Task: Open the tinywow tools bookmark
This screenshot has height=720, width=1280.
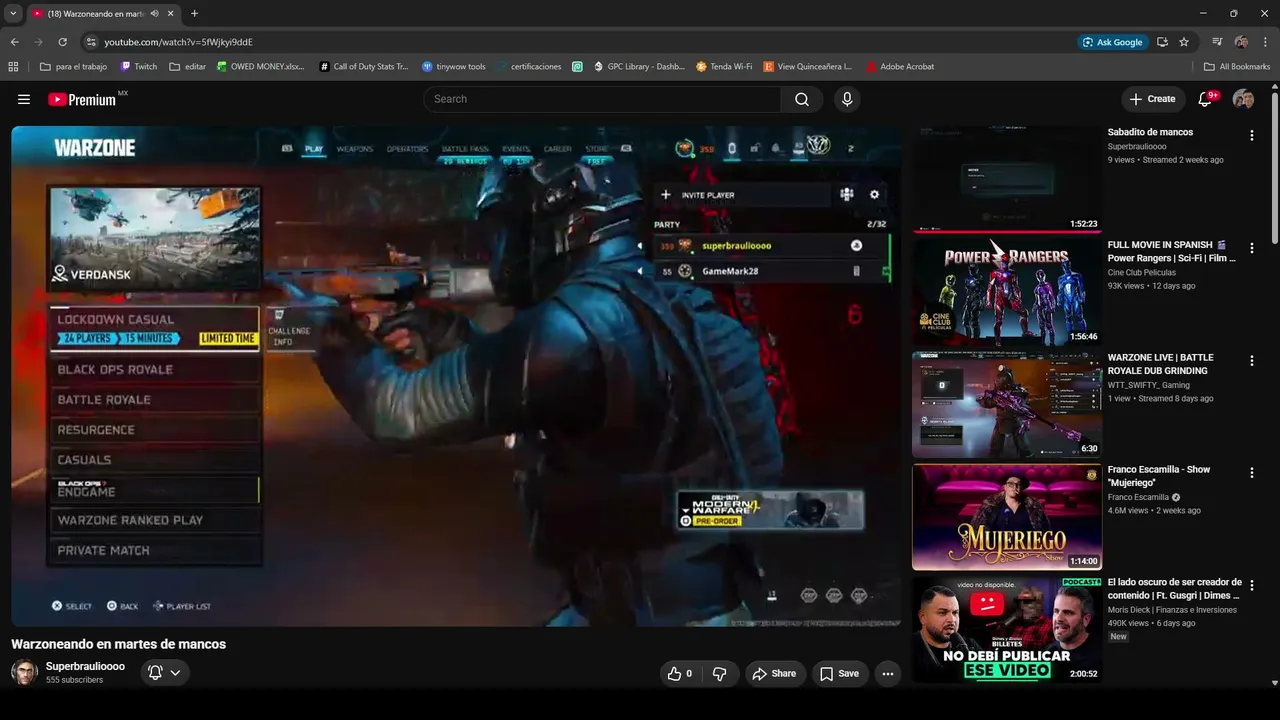Action: [453, 67]
